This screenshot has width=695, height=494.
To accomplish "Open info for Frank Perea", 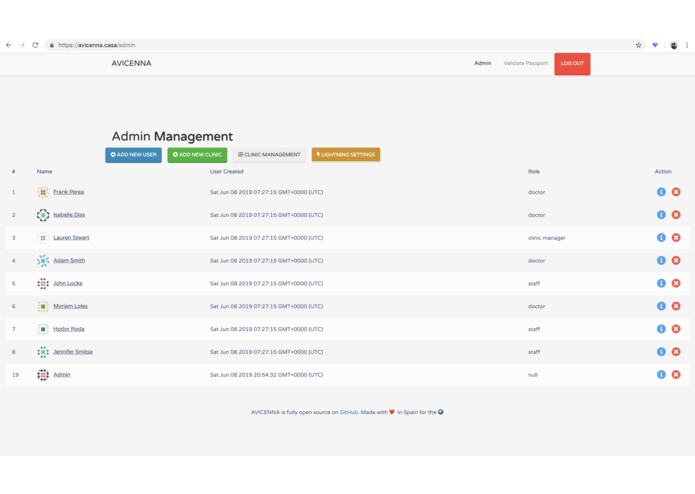I will coord(661,192).
